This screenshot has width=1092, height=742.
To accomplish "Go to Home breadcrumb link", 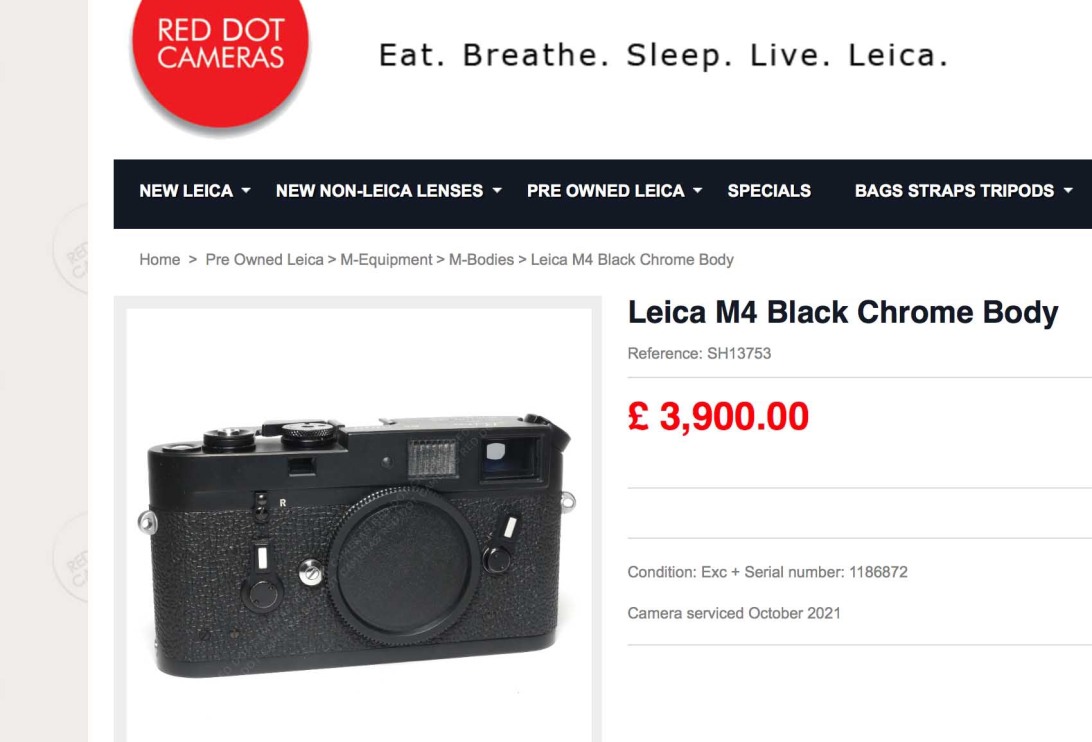I will click(x=159, y=260).
